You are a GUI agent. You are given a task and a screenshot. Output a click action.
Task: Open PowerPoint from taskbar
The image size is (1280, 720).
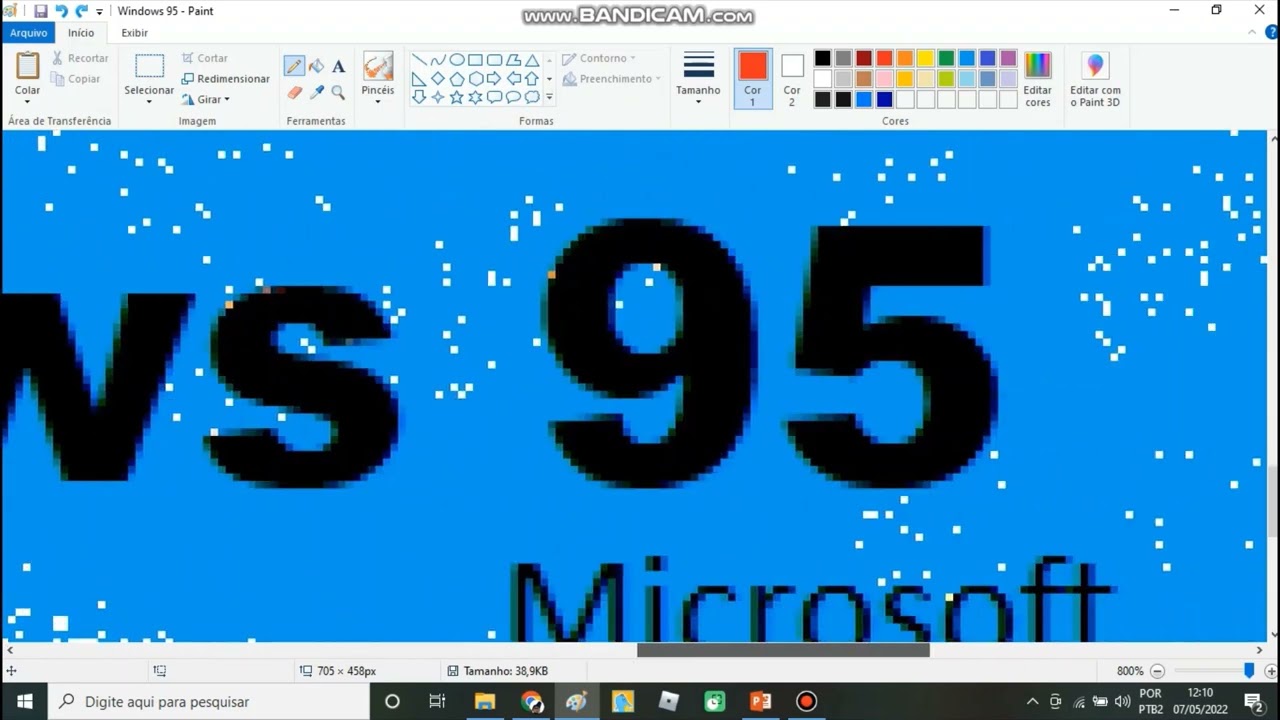tap(761, 701)
